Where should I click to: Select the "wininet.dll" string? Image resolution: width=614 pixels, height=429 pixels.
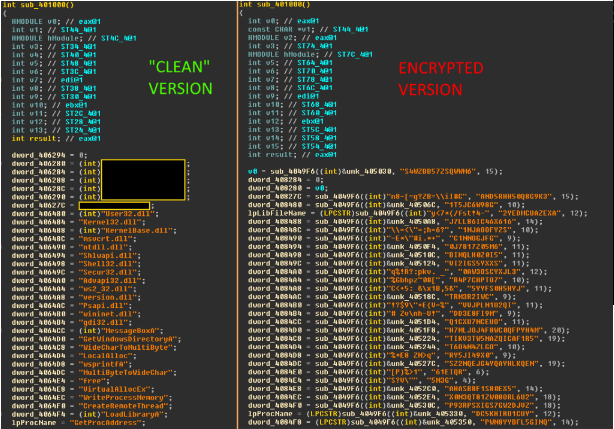pos(109,314)
